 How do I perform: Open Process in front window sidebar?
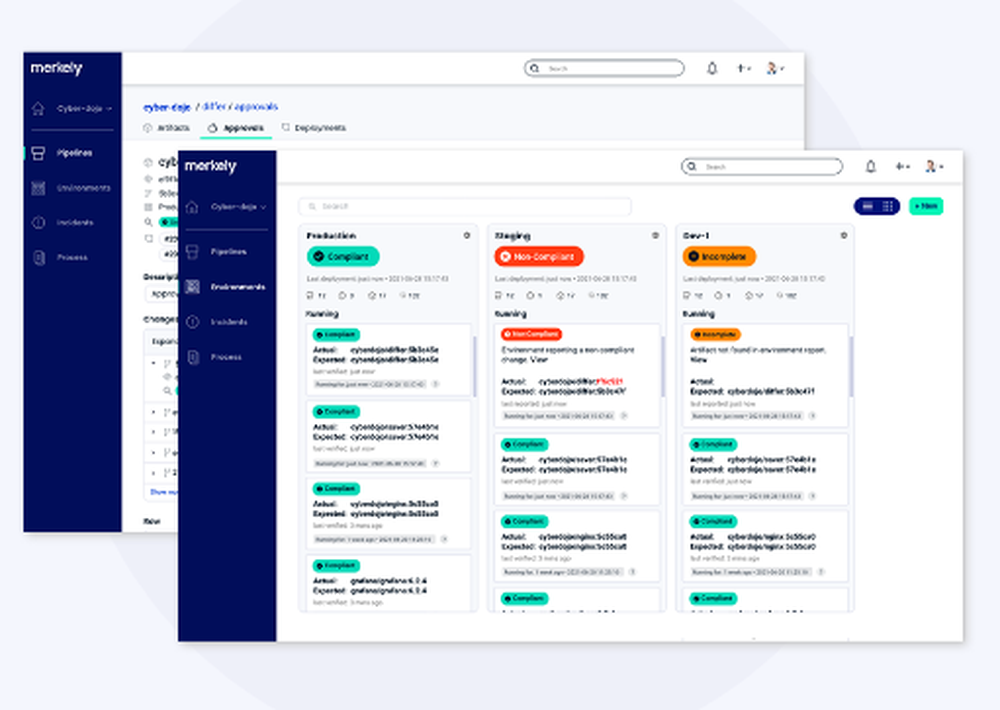[x=228, y=357]
